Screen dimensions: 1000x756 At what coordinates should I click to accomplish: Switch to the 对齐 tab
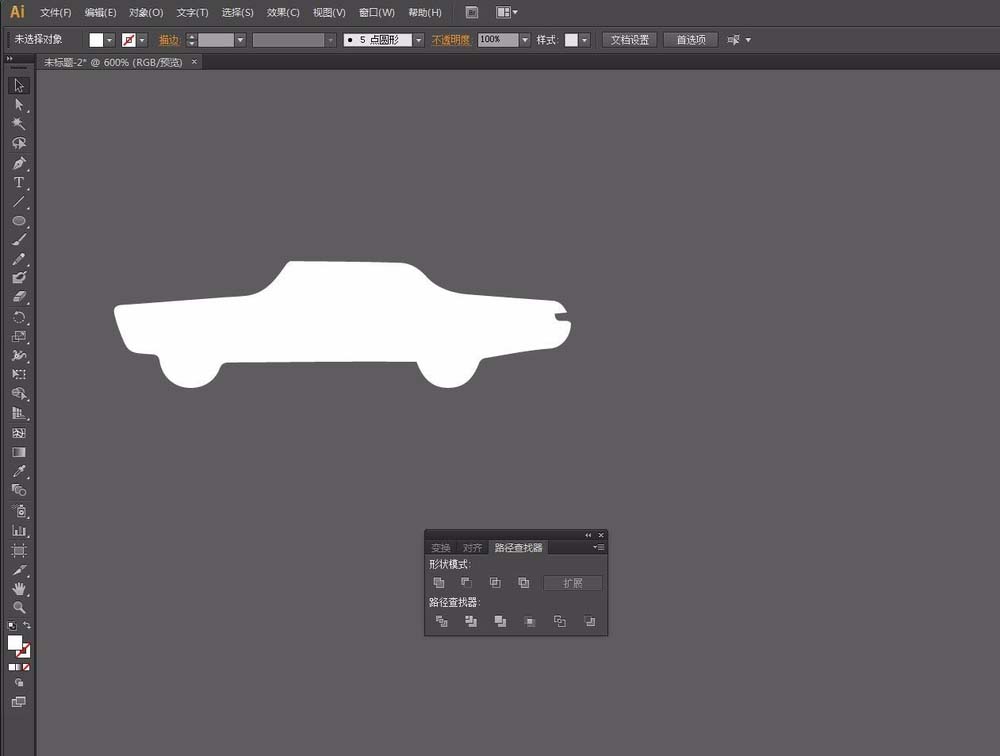pyautogui.click(x=473, y=547)
